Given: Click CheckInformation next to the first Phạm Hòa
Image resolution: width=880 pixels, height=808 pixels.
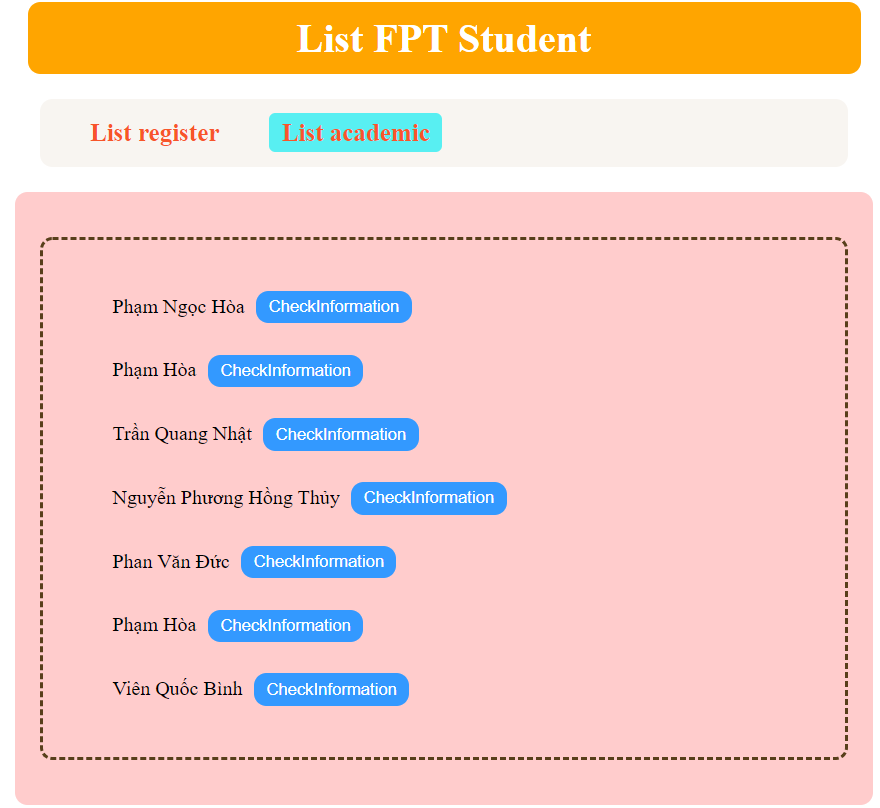Looking at the screenshot, I should (x=285, y=370).
